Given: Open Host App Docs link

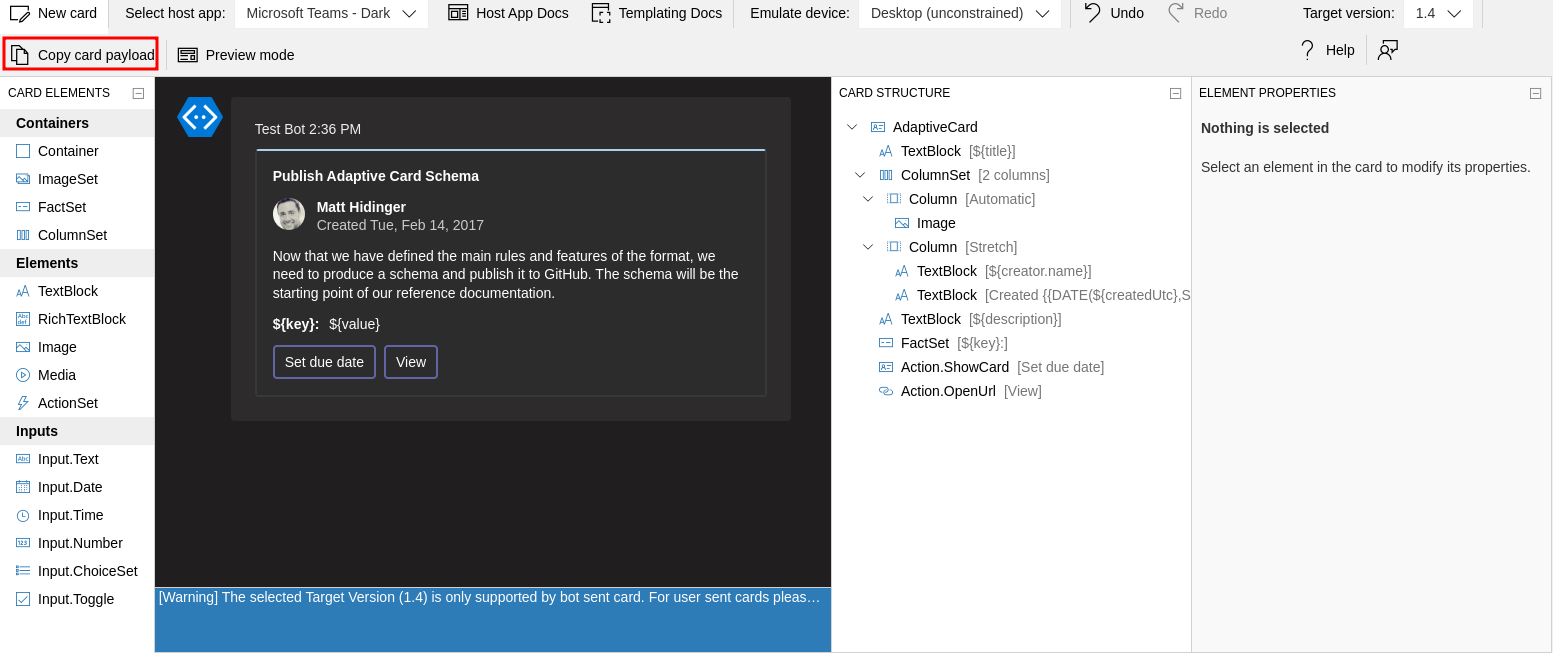Looking at the screenshot, I should [508, 13].
